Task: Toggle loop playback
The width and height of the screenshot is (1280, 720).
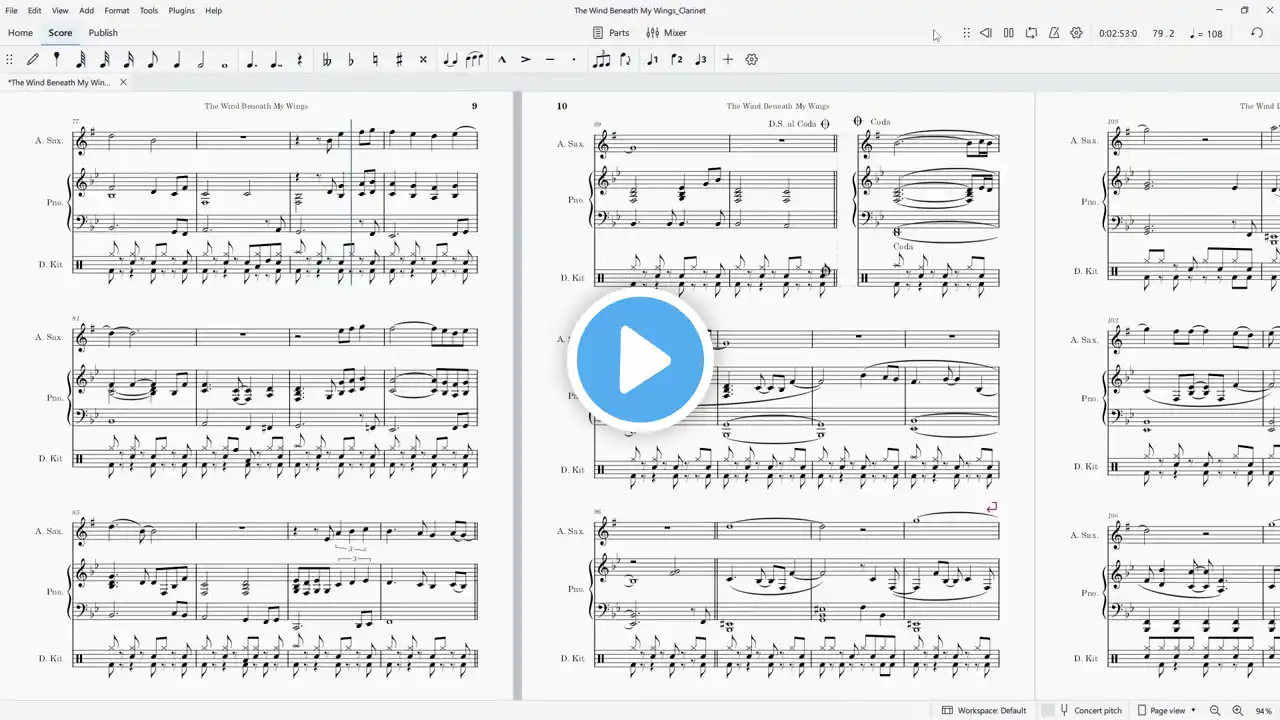Action: tap(1031, 33)
